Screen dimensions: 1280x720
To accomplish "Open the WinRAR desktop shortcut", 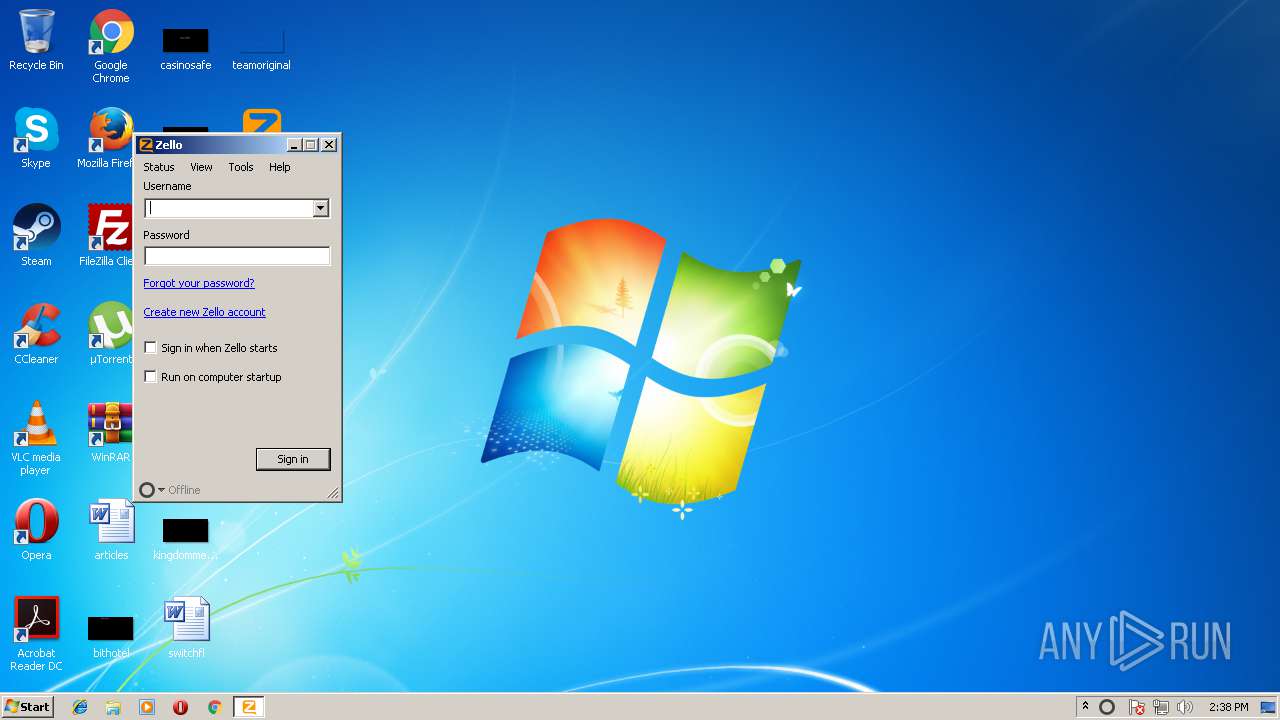I will point(110,432).
